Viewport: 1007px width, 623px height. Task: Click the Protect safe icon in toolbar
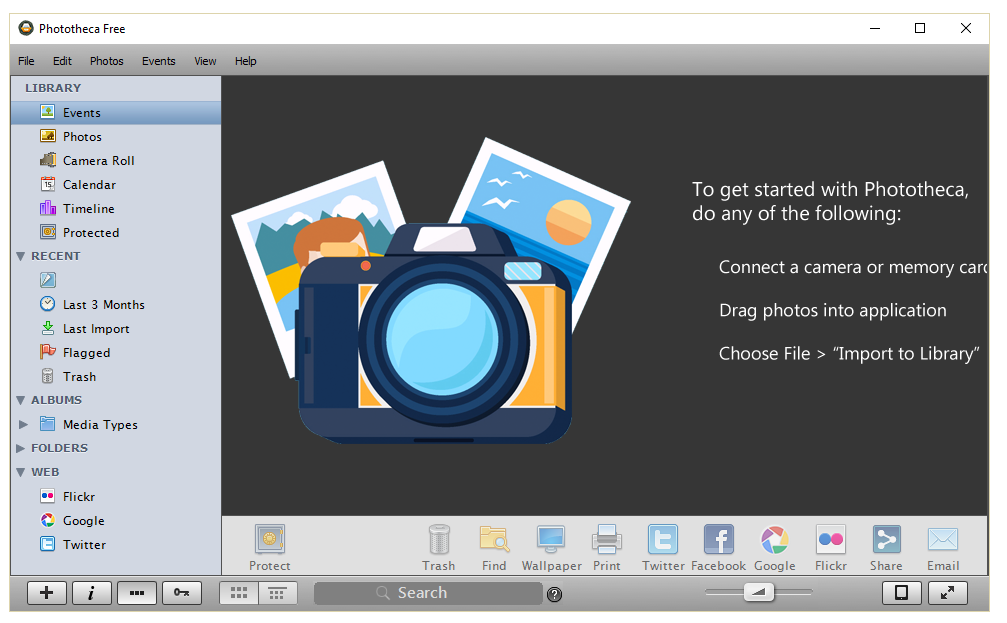pos(269,541)
